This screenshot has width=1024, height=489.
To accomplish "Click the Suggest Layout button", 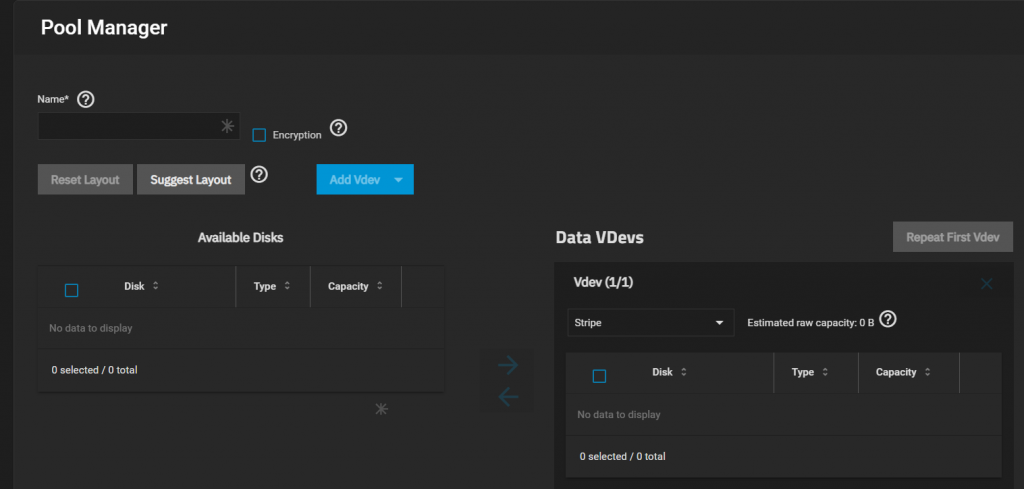I will [191, 180].
